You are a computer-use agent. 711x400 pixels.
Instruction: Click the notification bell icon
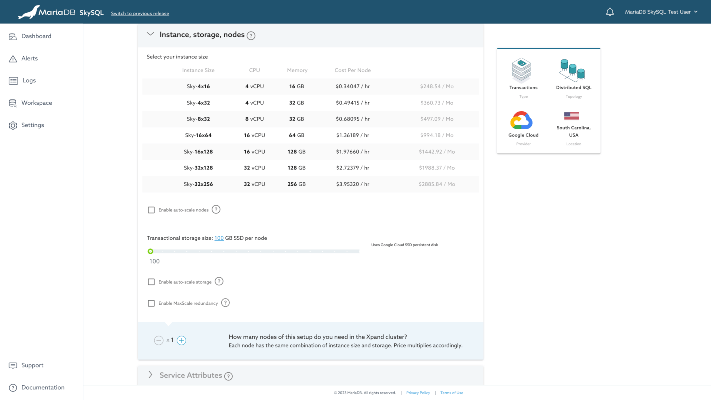(x=610, y=12)
